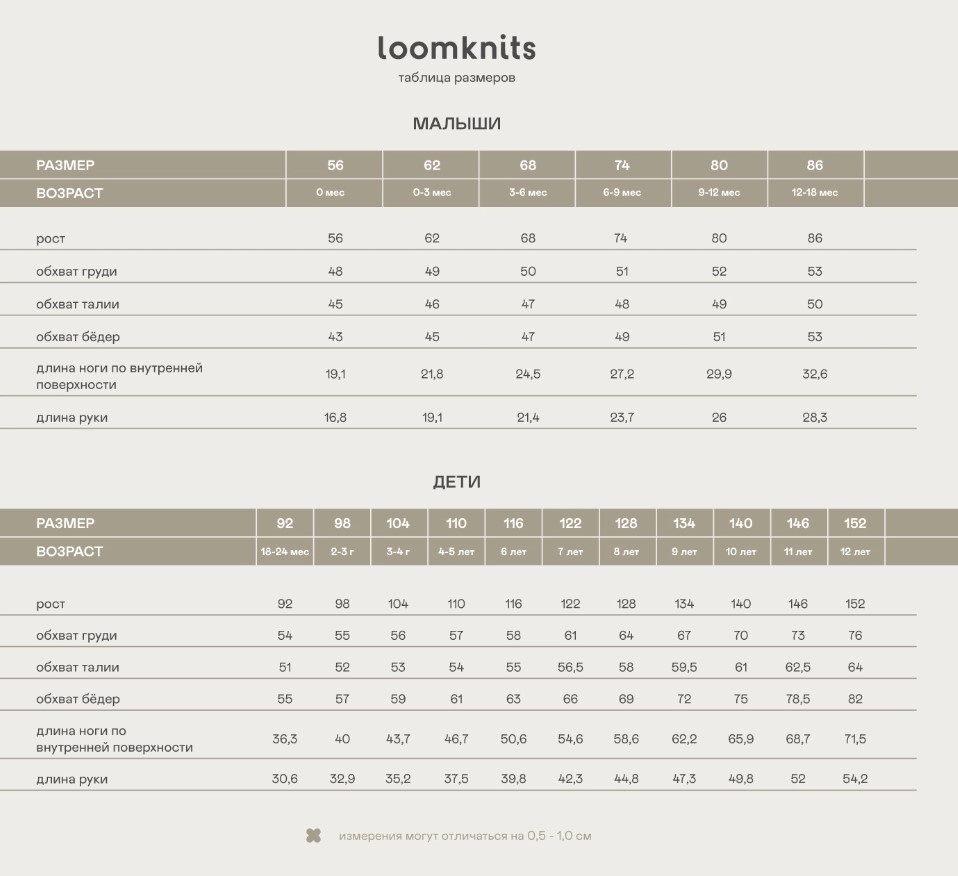The height and width of the screenshot is (876, 958).
Task: Select the 'МАЛЫШИ' section heading
Action: 456,123
